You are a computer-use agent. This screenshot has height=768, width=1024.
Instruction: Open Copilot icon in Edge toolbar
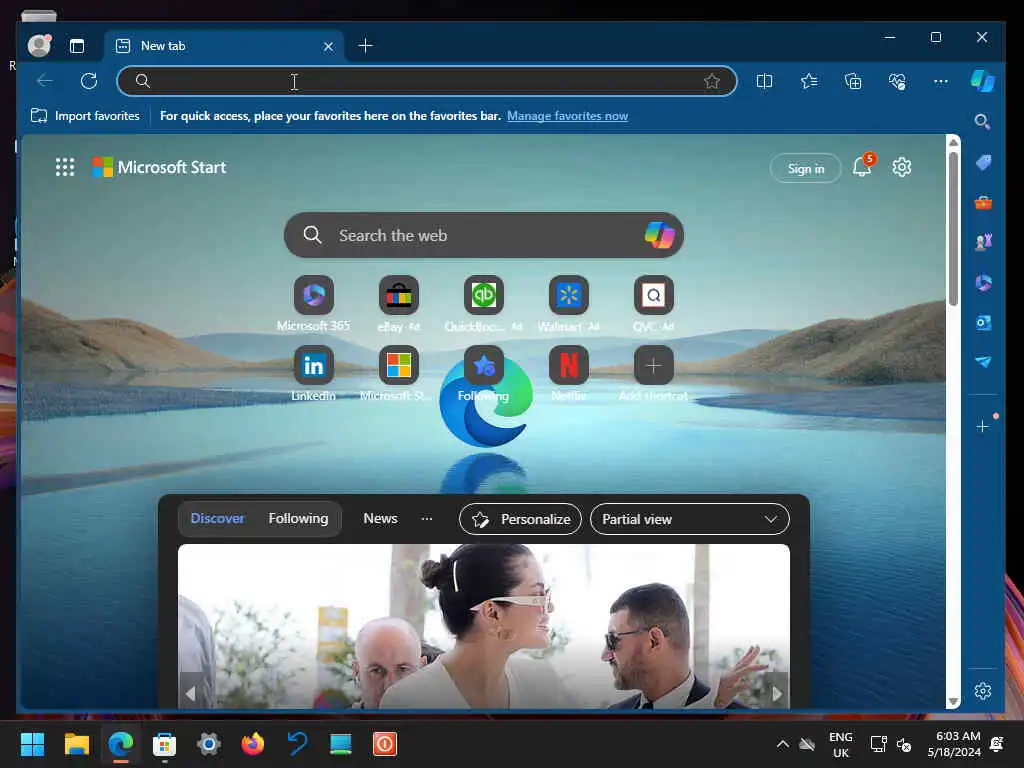point(982,81)
